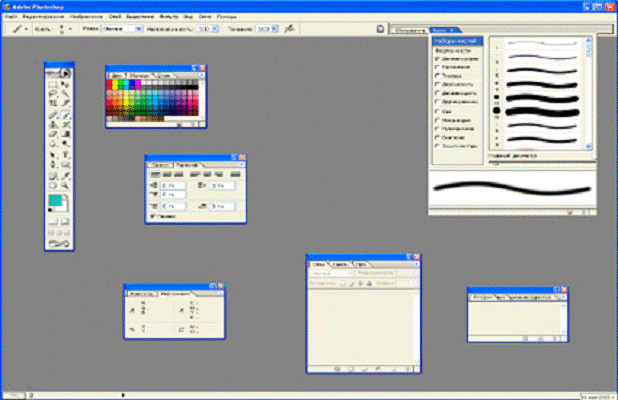Choose the Pen tool in toolbox

[x=53, y=165]
